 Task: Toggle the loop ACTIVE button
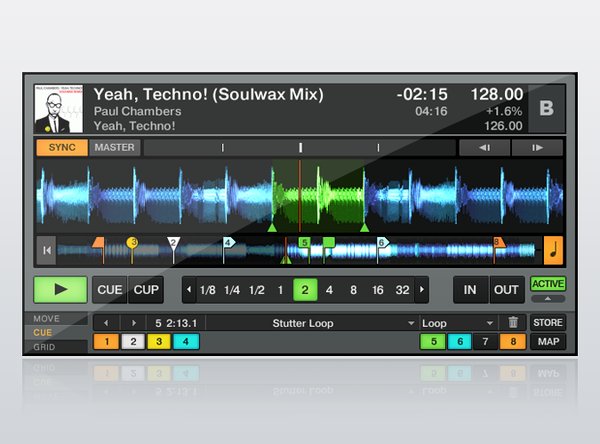coord(547,284)
